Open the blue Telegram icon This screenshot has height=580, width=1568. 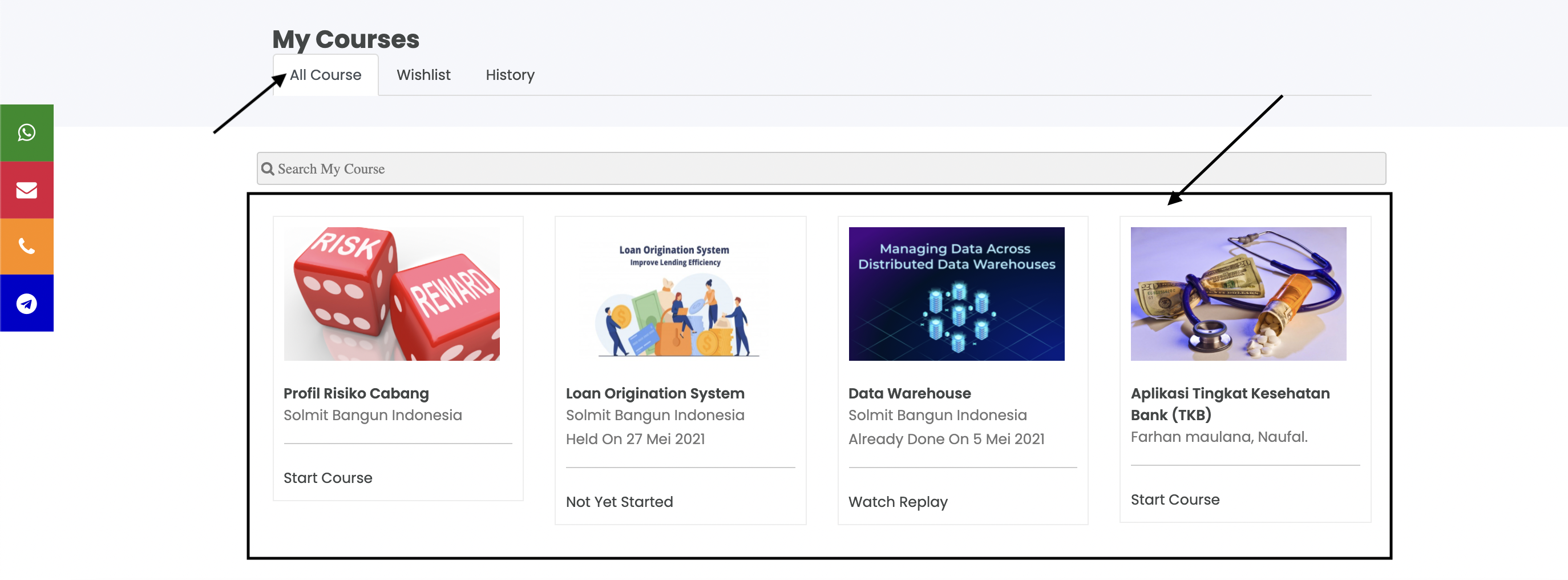click(x=27, y=303)
